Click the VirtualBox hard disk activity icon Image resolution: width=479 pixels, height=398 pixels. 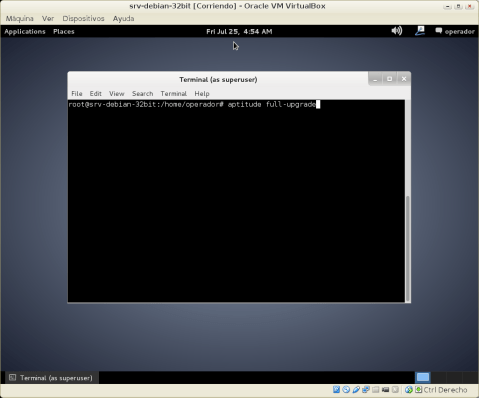pyautogui.click(x=336, y=390)
